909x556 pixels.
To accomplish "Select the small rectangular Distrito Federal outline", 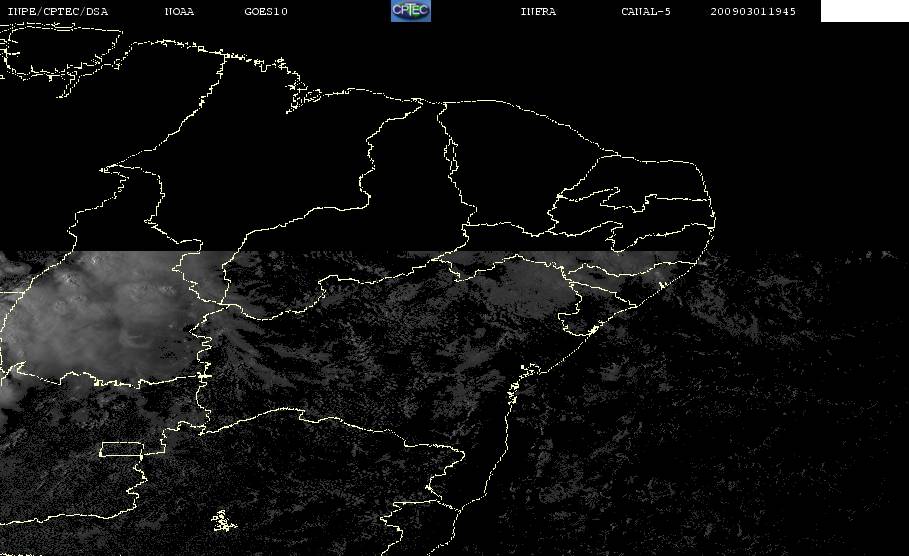I will pyautogui.click(x=122, y=449).
